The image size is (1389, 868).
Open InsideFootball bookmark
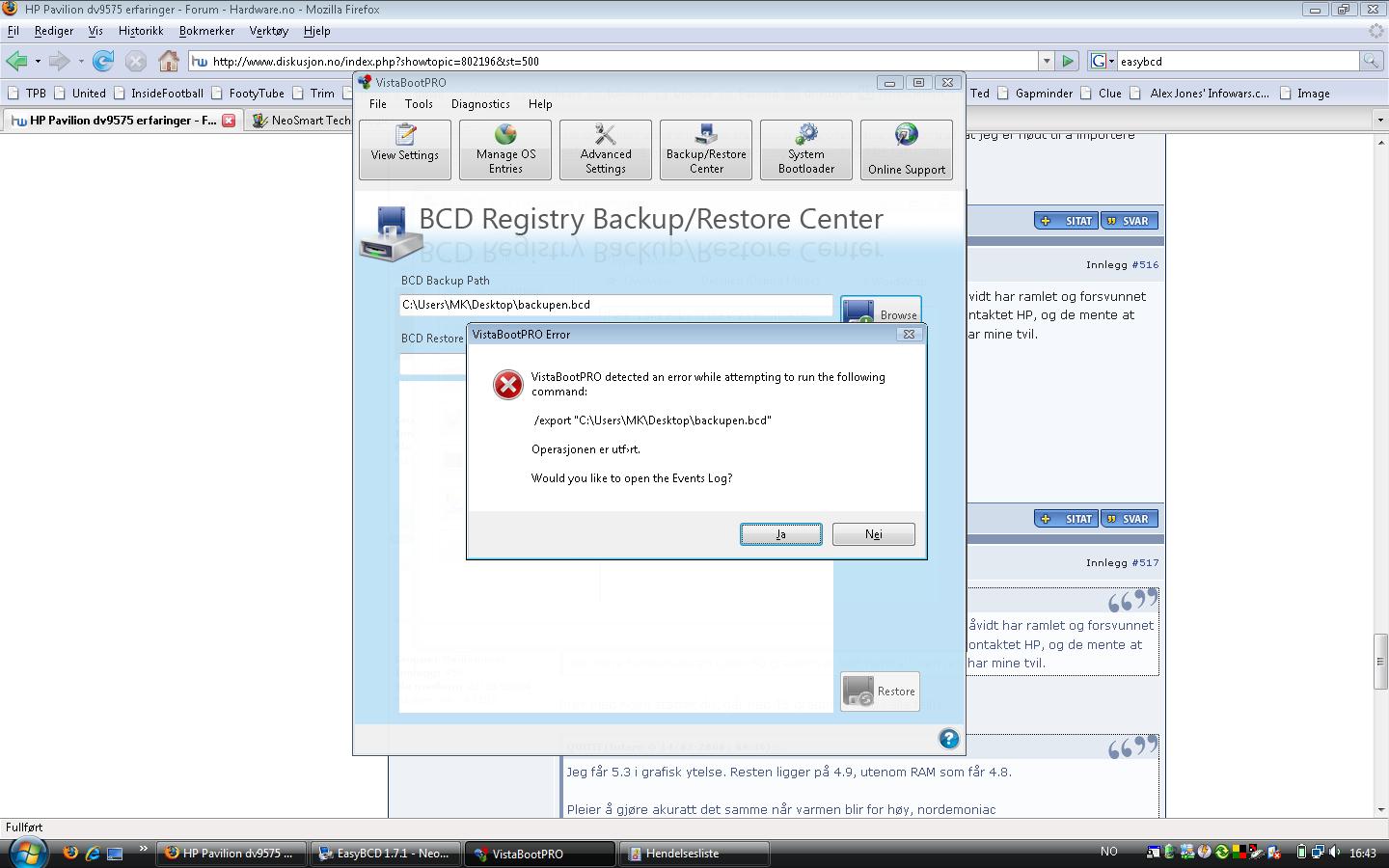[x=158, y=94]
